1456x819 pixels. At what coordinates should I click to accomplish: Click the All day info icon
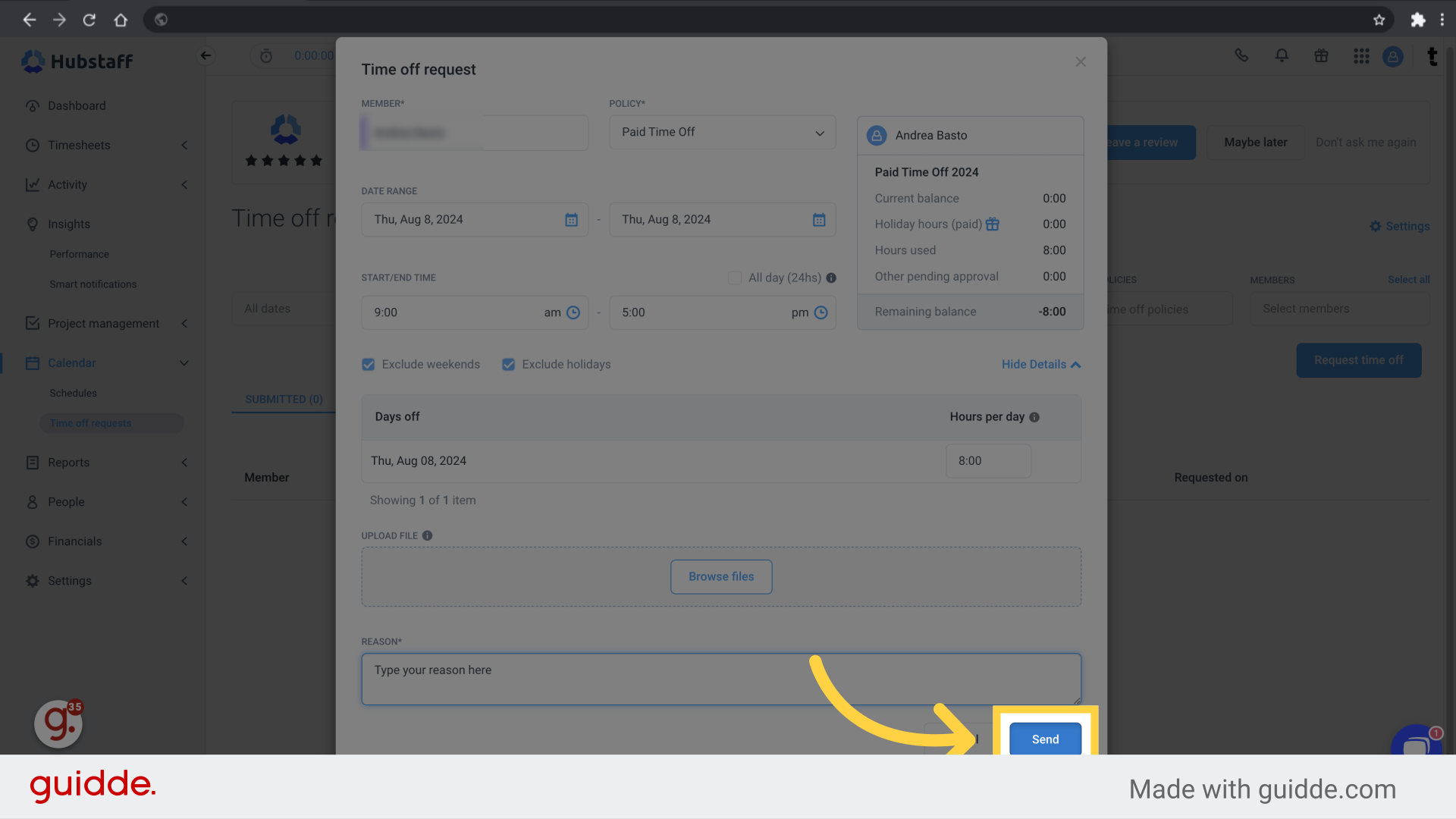[831, 278]
